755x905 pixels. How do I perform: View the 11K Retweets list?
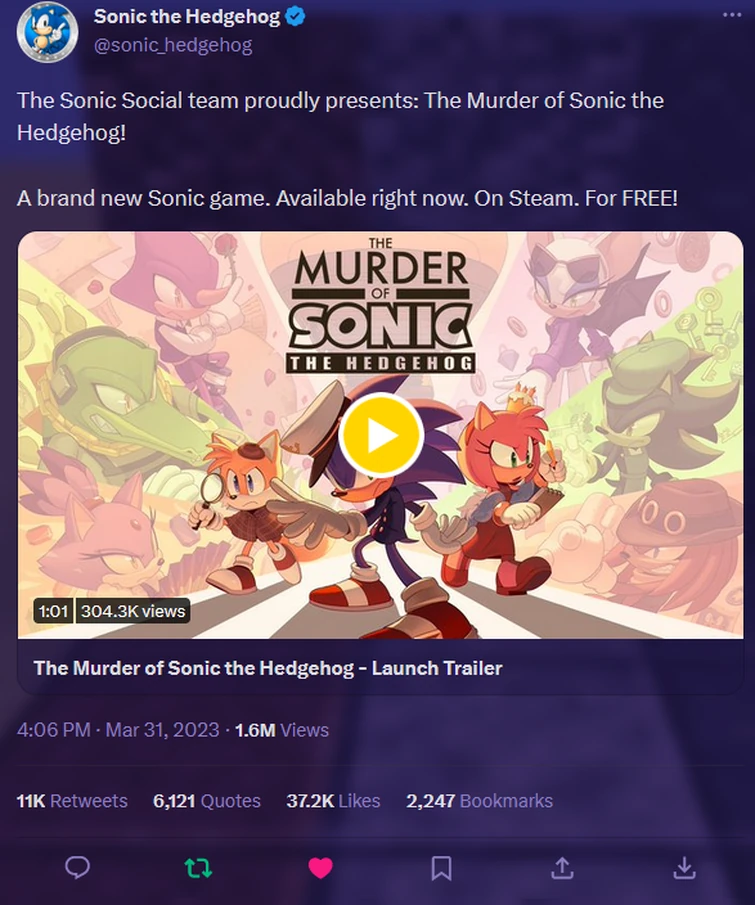[x=72, y=801]
